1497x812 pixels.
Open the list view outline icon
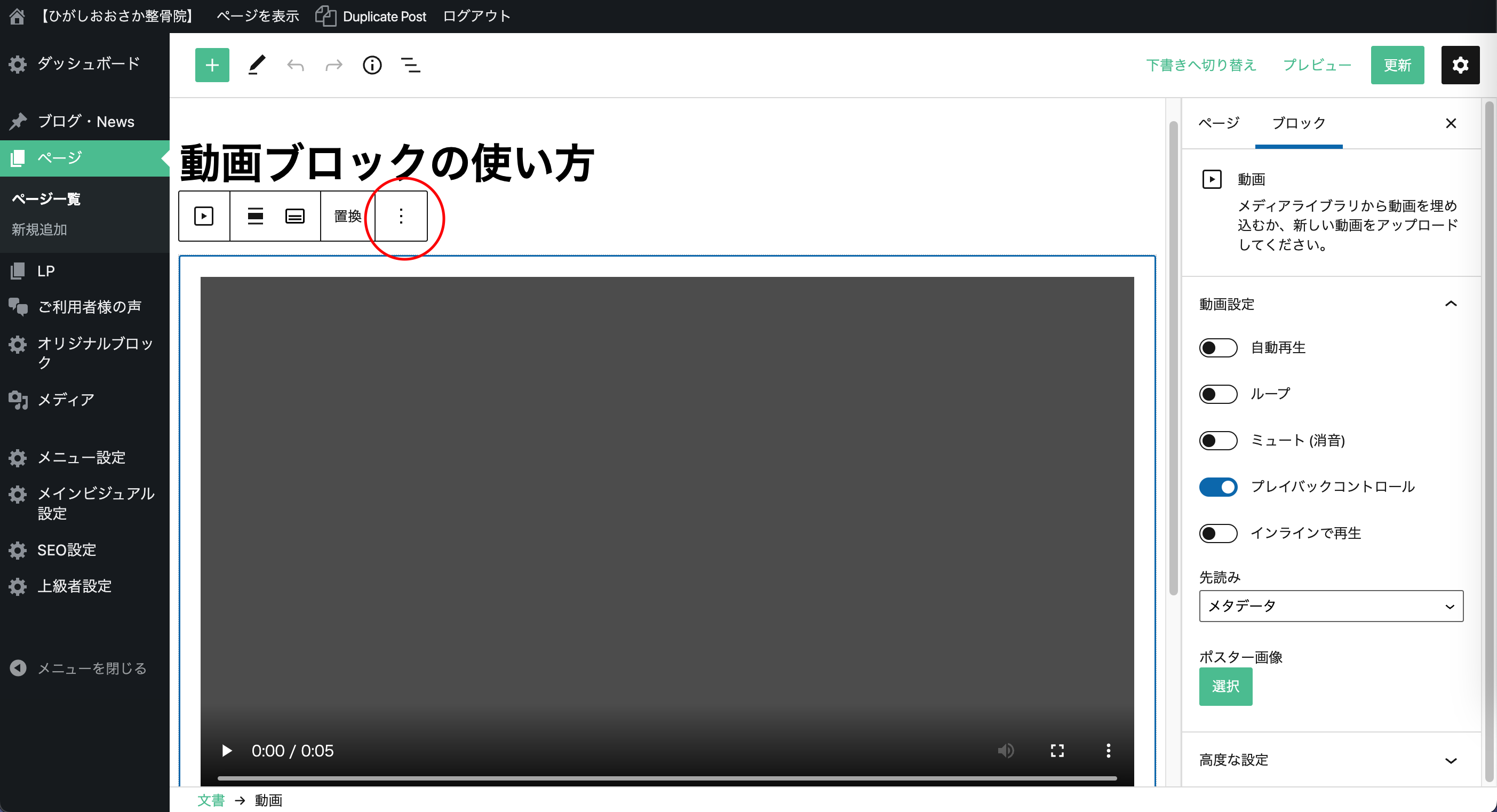pos(411,65)
